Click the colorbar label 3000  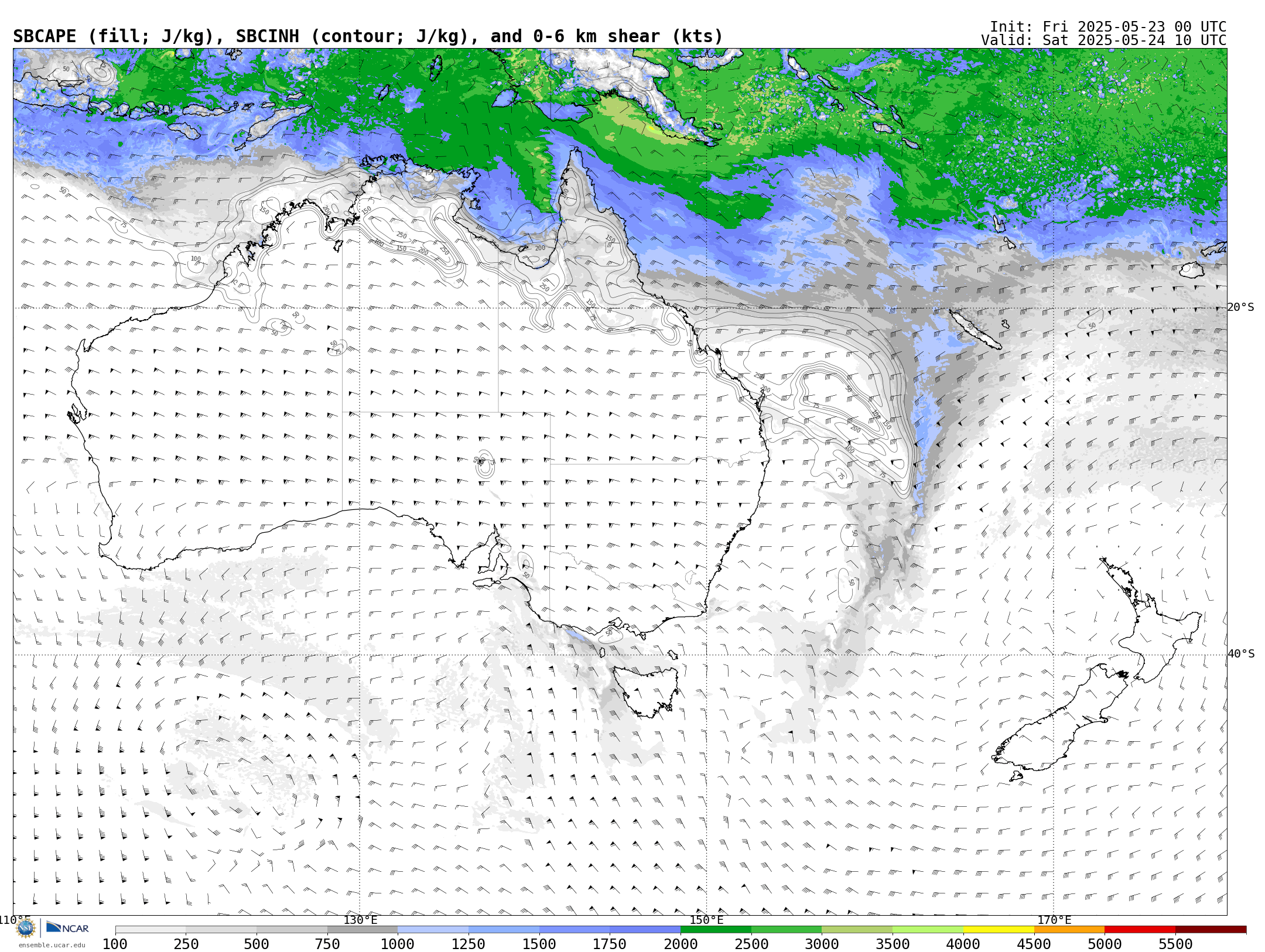(822, 944)
